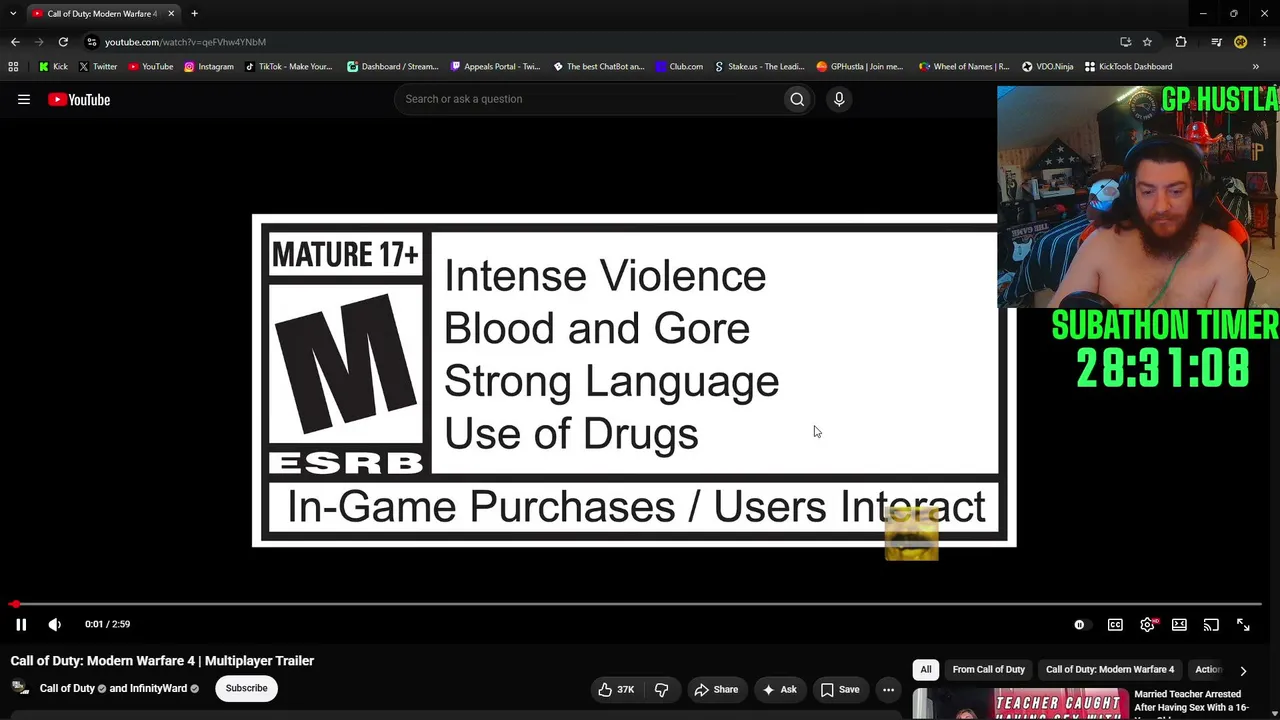Select the Call of Duty: Modern Warfare 4 chip

click(x=1110, y=670)
